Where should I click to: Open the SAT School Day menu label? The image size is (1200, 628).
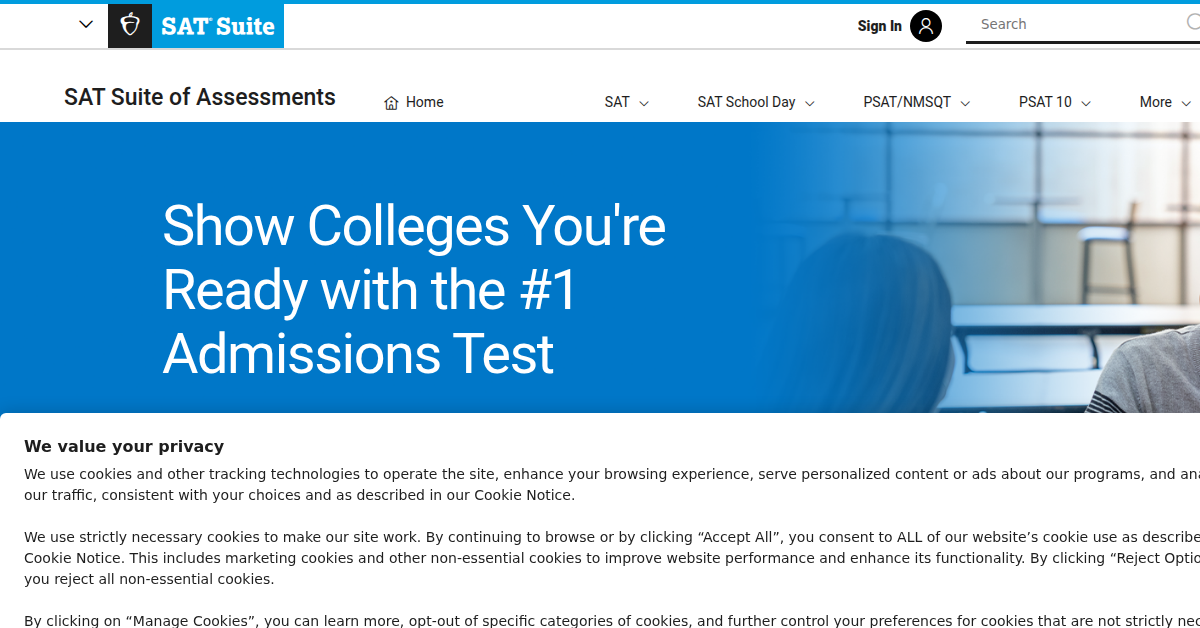(746, 102)
